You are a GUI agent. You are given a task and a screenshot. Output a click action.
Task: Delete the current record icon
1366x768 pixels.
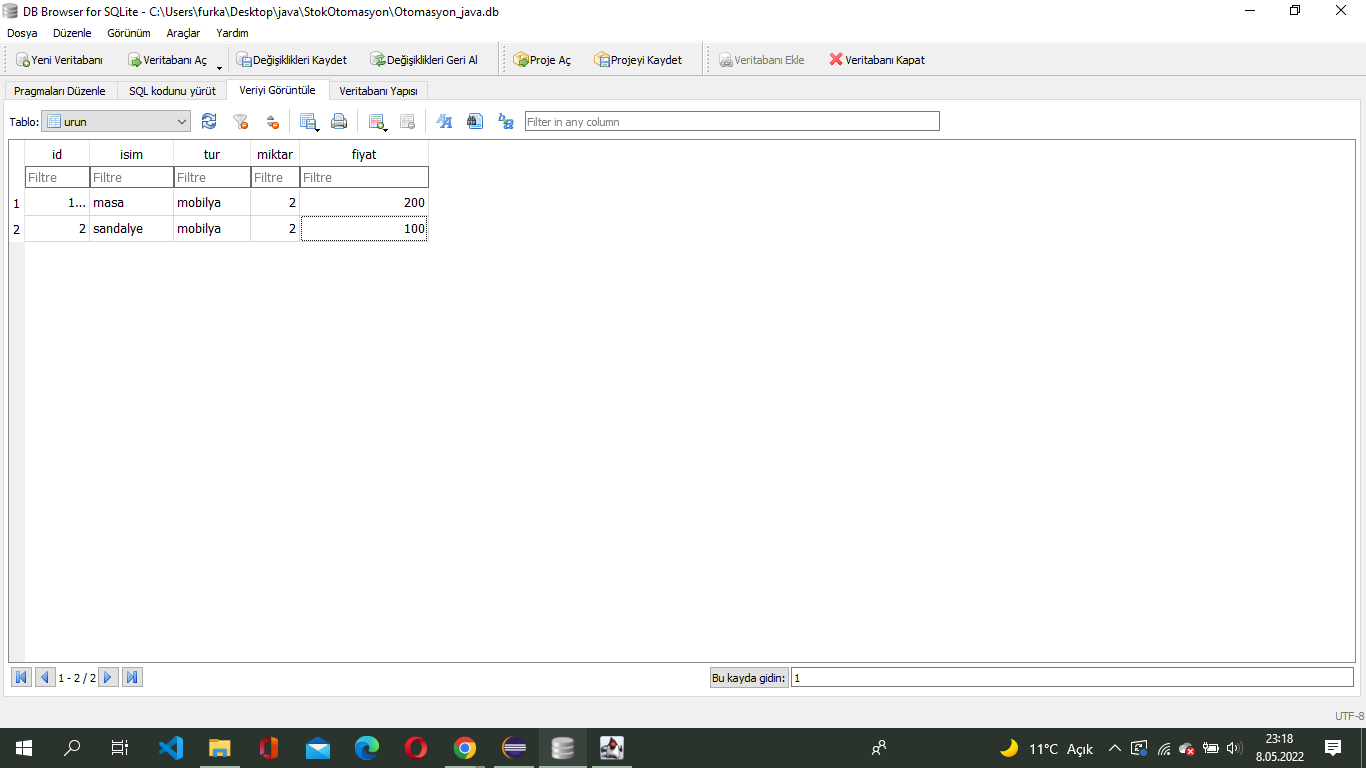pyautogui.click(x=407, y=121)
